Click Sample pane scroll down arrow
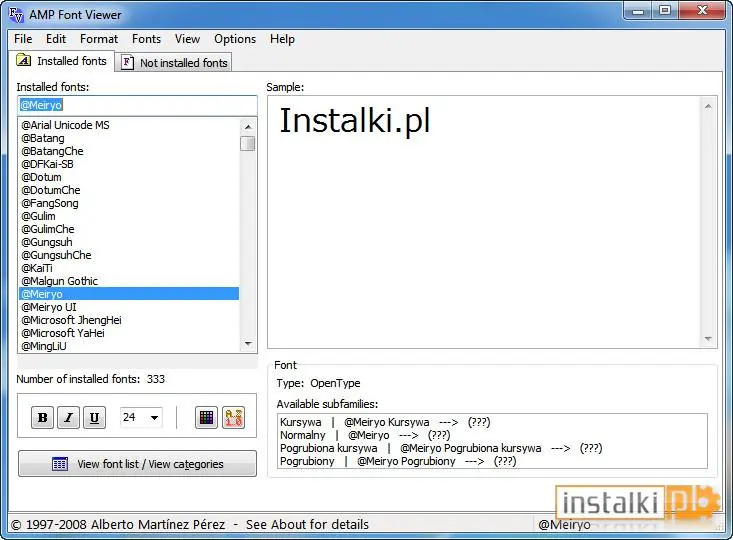 click(x=708, y=338)
